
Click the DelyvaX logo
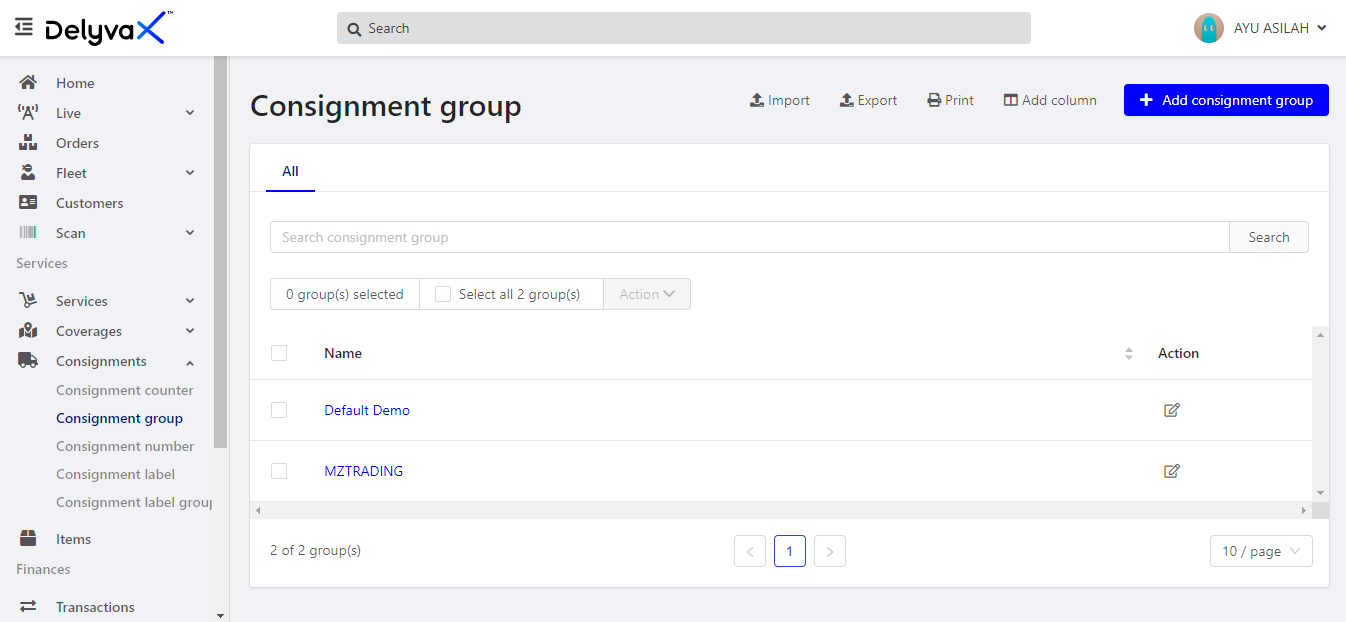point(108,28)
